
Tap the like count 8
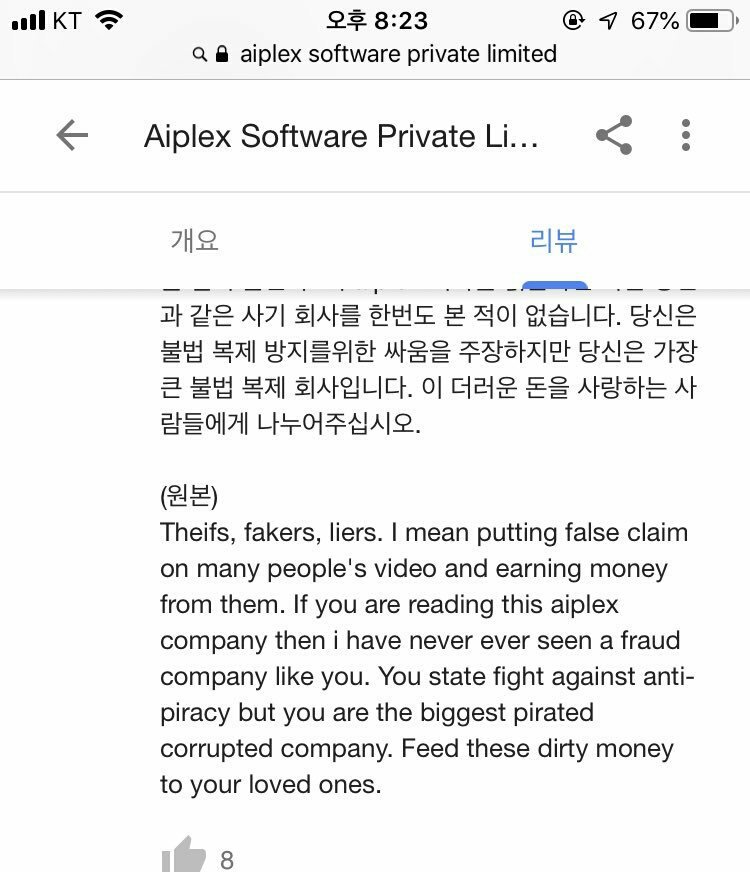[x=227, y=860]
